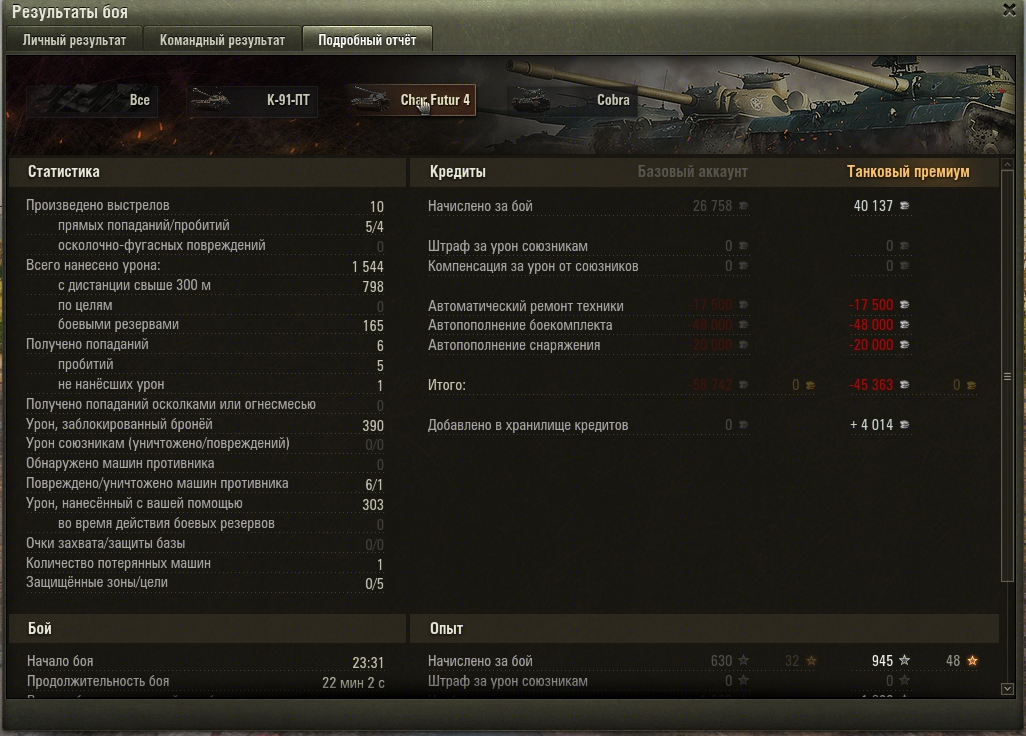Show stats for all vehicles (Все)
This screenshot has width=1026, height=736.
click(x=92, y=100)
